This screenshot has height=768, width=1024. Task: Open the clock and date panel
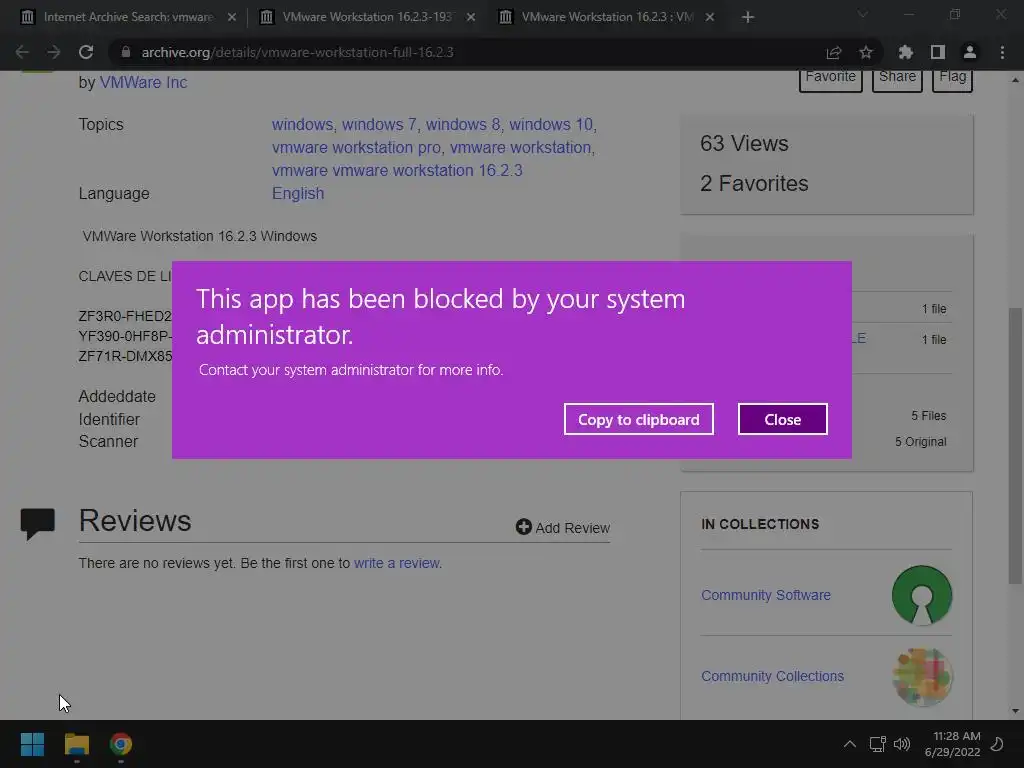point(953,744)
